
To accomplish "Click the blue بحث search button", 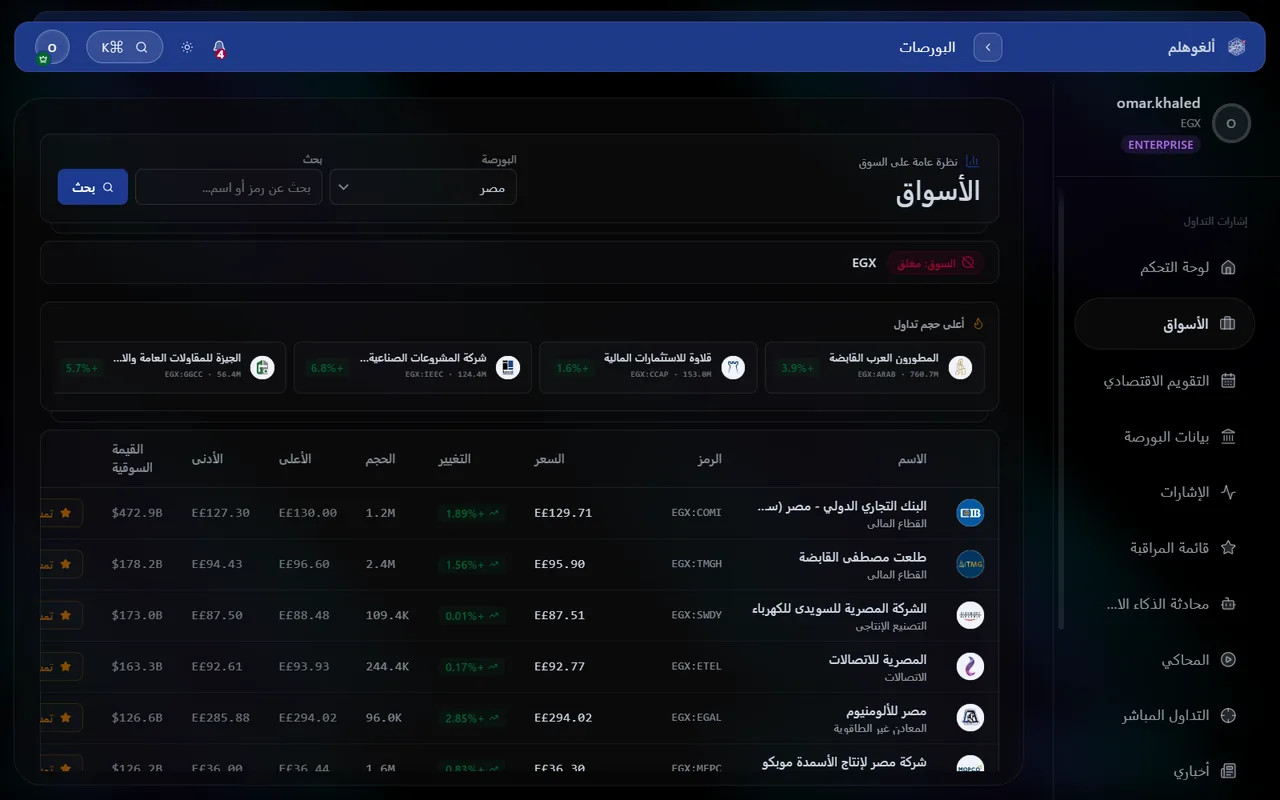I will [93, 187].
